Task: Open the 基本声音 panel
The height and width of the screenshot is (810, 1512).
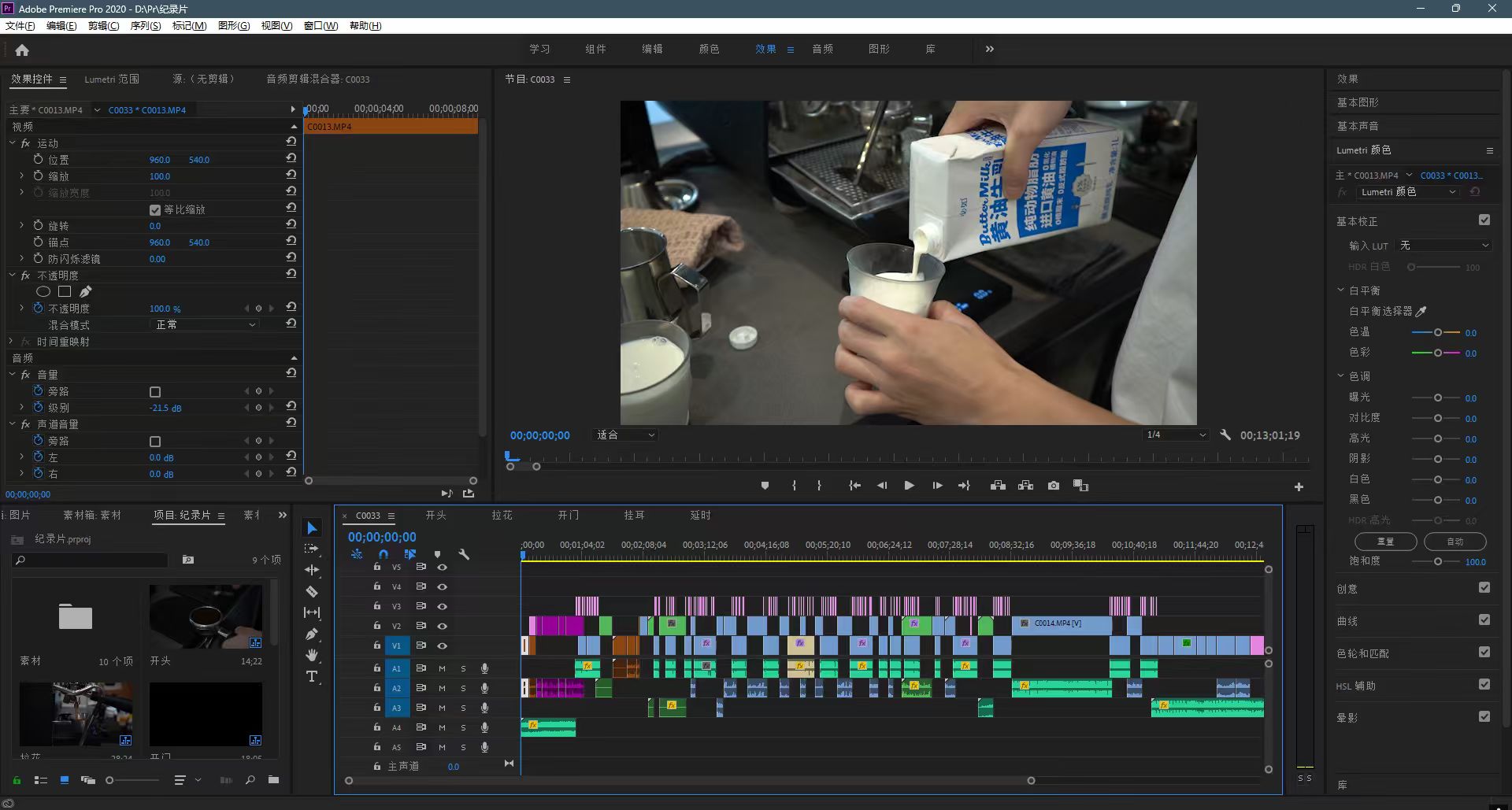Action: tap(1358, 126)
